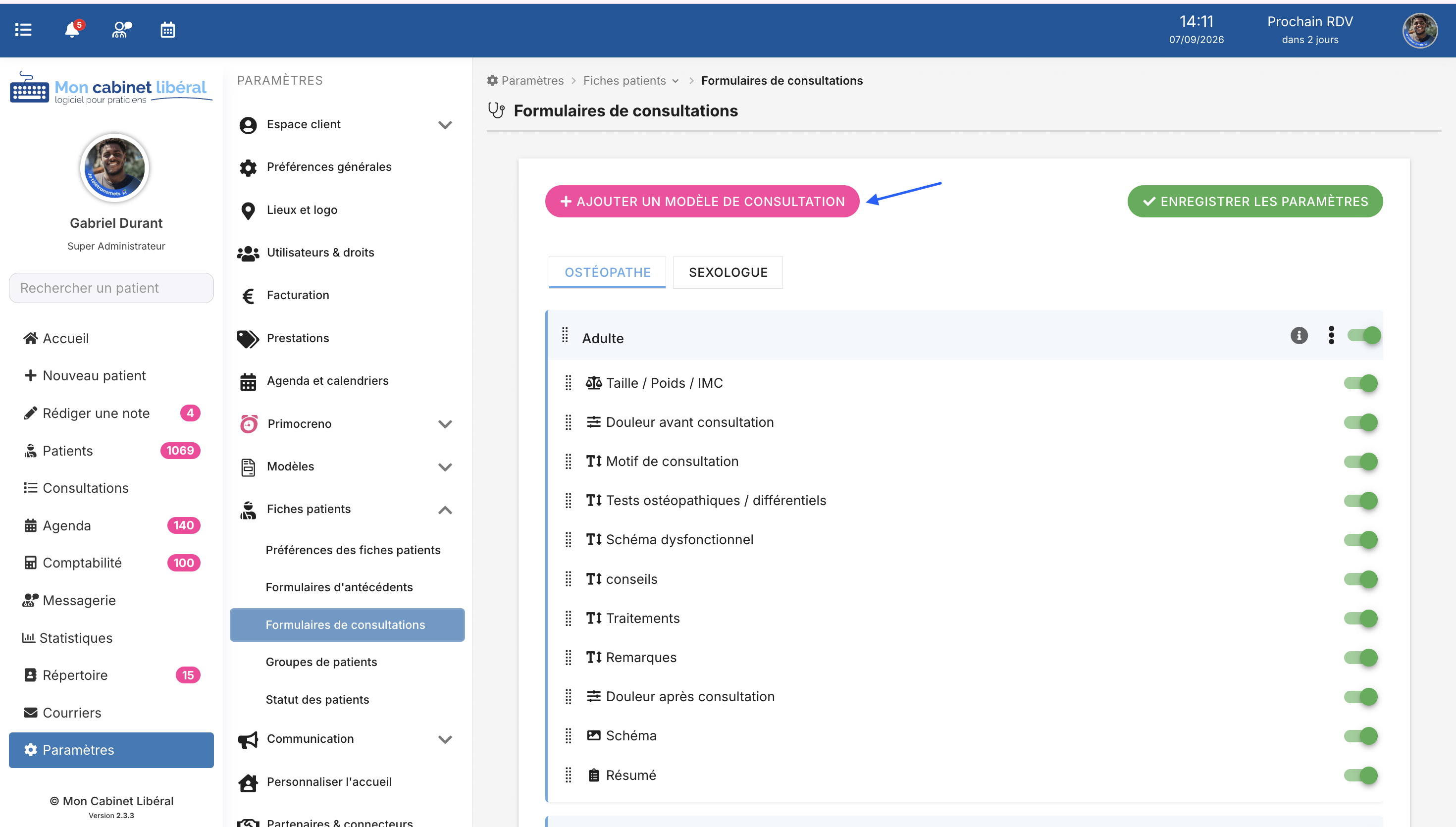Disable Douleur avant consultation switch
The image size is (1456, 827).
[x=1361, y=422]
